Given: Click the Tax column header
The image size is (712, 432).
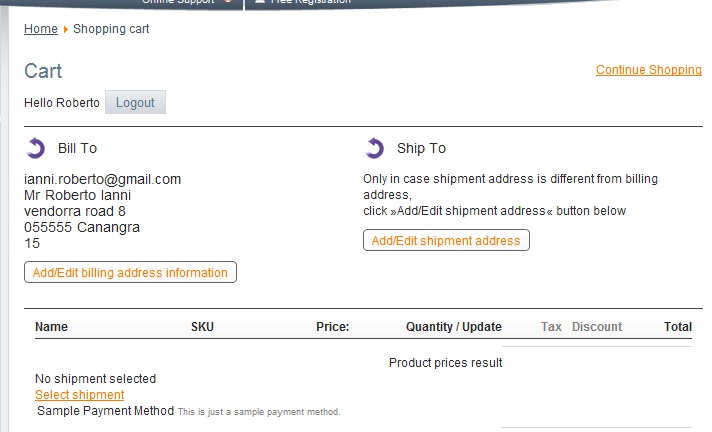Looking at the screenshot, I should [x=551, y=327].
